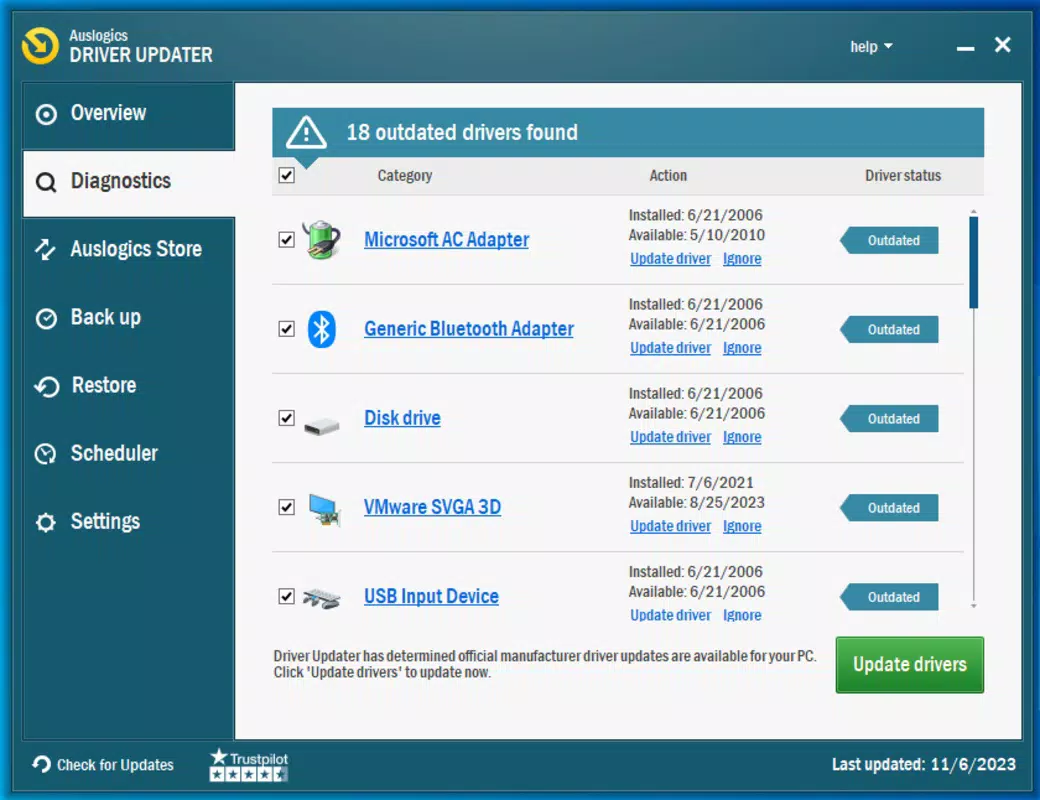Uncheck the Microsoft AC Adapter checkbox

tap(287, 239)
